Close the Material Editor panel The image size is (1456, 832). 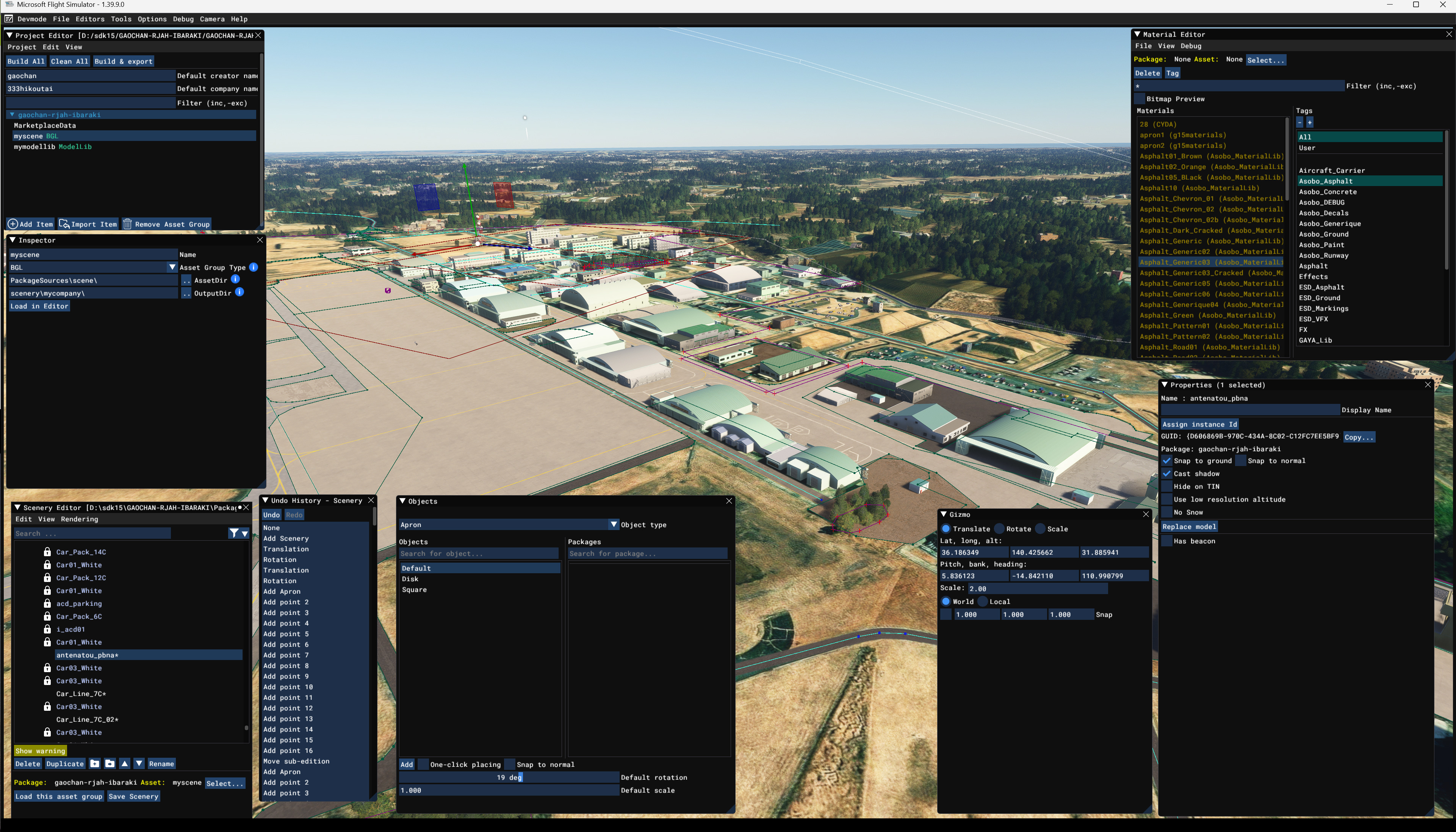pos(1449,34)
